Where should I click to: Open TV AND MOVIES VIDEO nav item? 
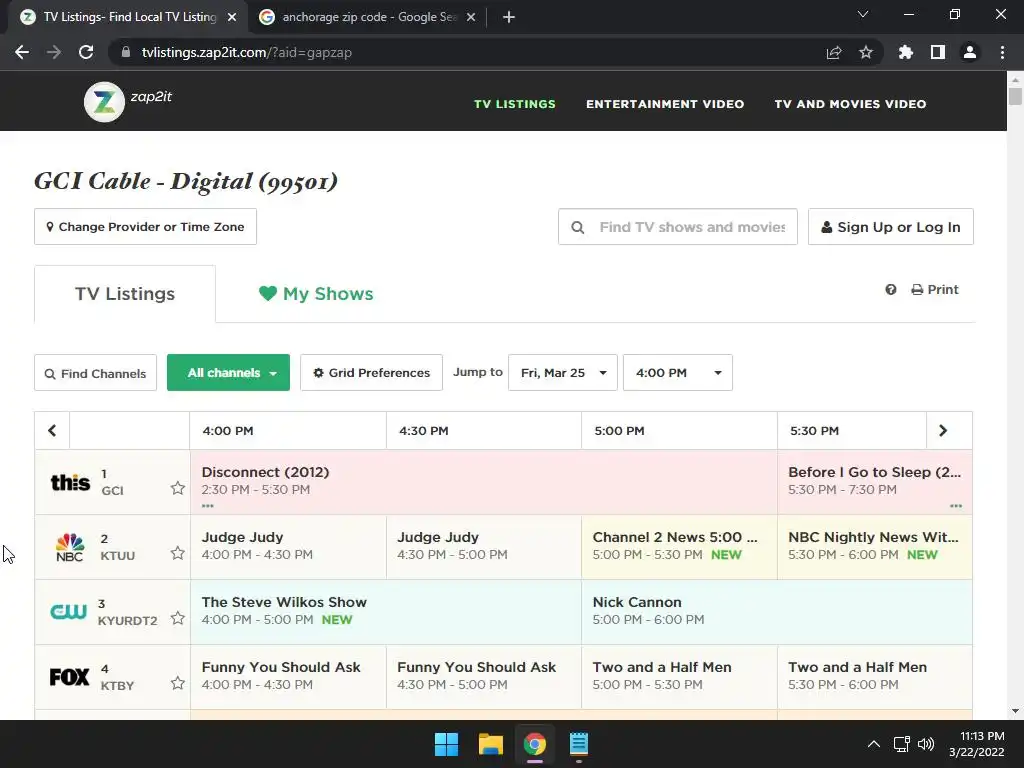tap(850, 104)
